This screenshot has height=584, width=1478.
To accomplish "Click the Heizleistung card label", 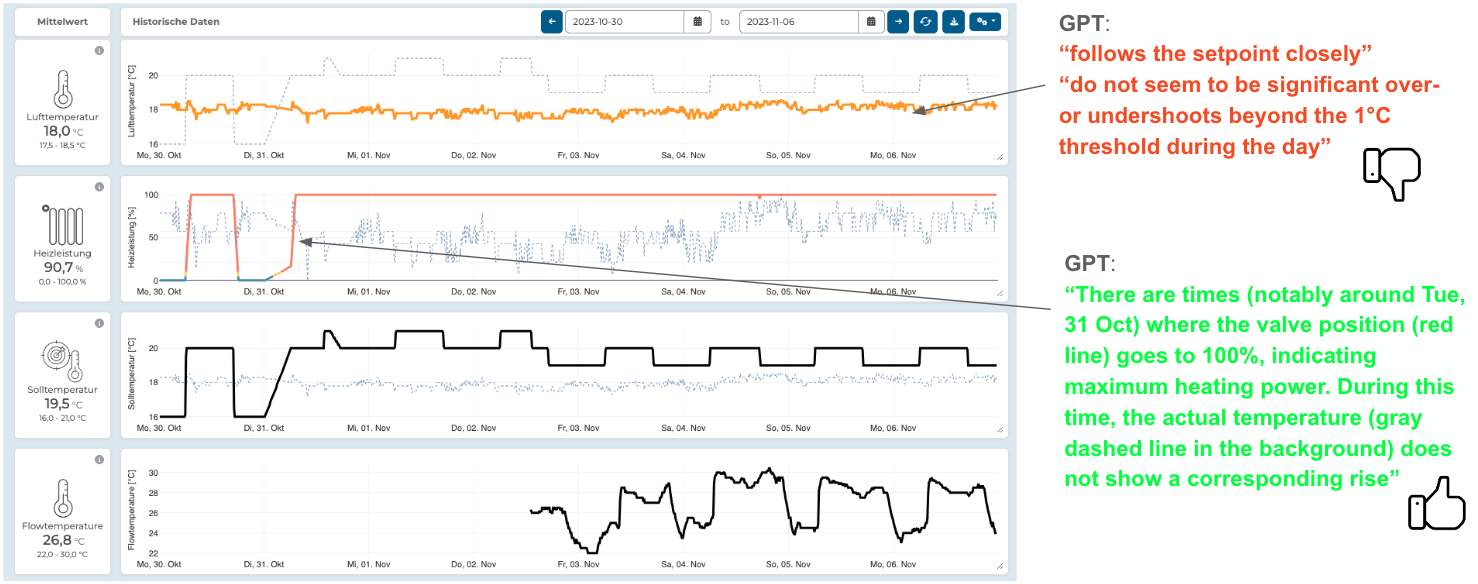I will pos(62,253).
